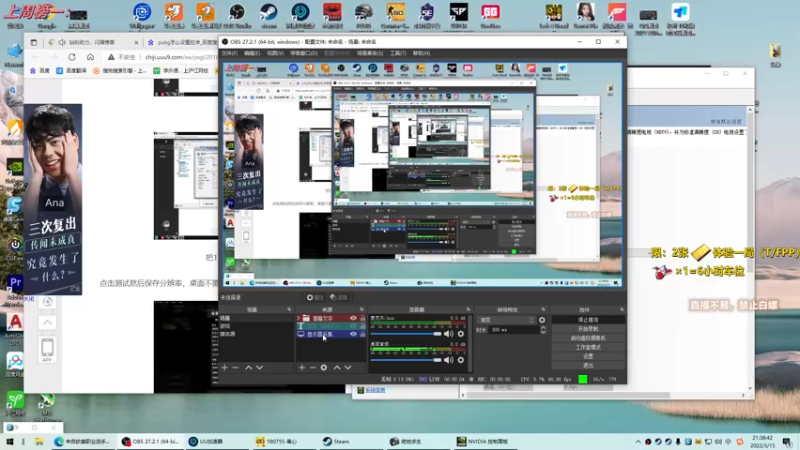This screenshot has height=450, width=800.
Task: Open 停靠窗口(D) menu in OBS
Action: click(x=304, y=53)
